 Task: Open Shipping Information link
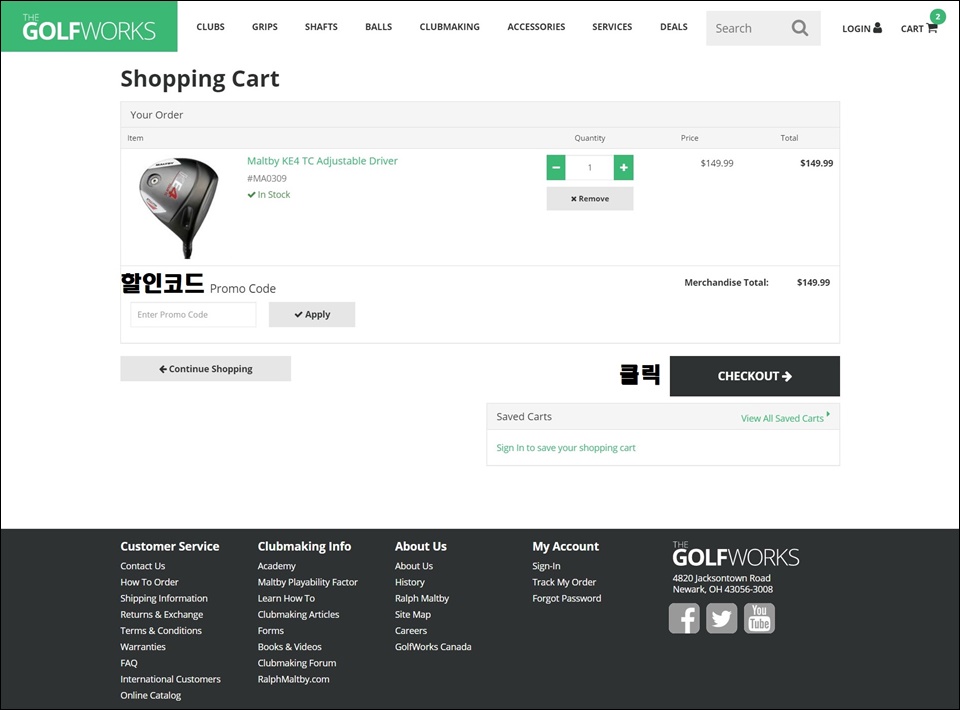(x=164, y=598)
